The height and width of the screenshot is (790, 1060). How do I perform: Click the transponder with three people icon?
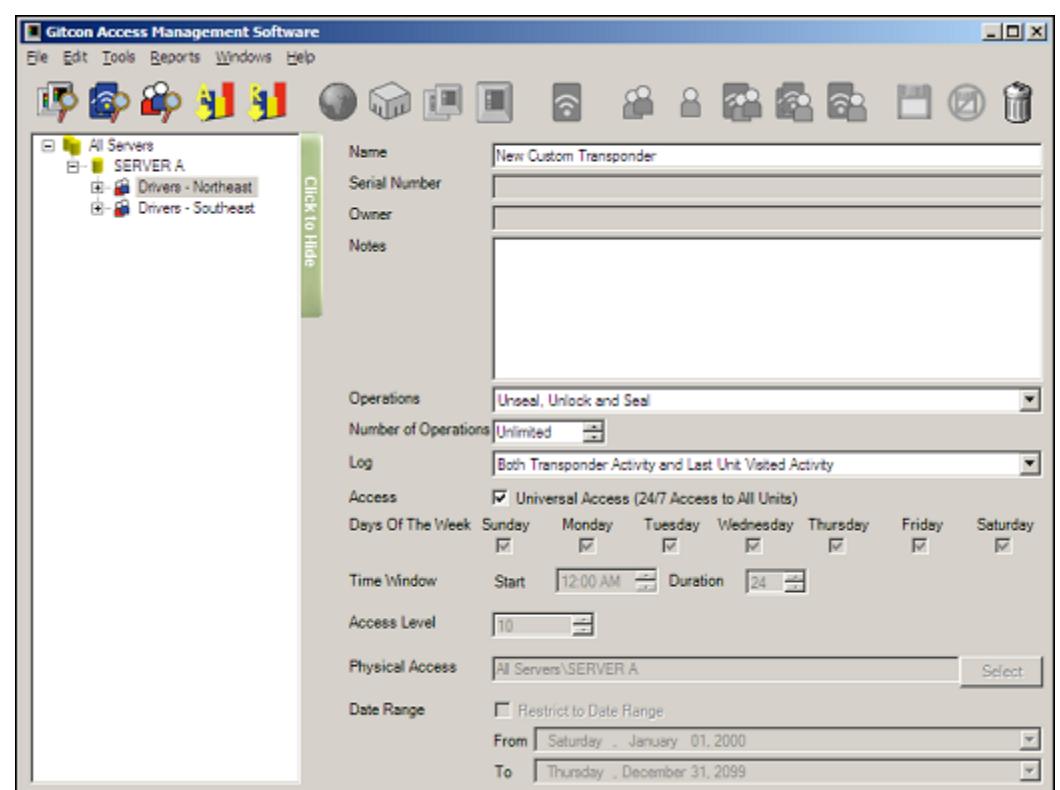pos(742,103)
